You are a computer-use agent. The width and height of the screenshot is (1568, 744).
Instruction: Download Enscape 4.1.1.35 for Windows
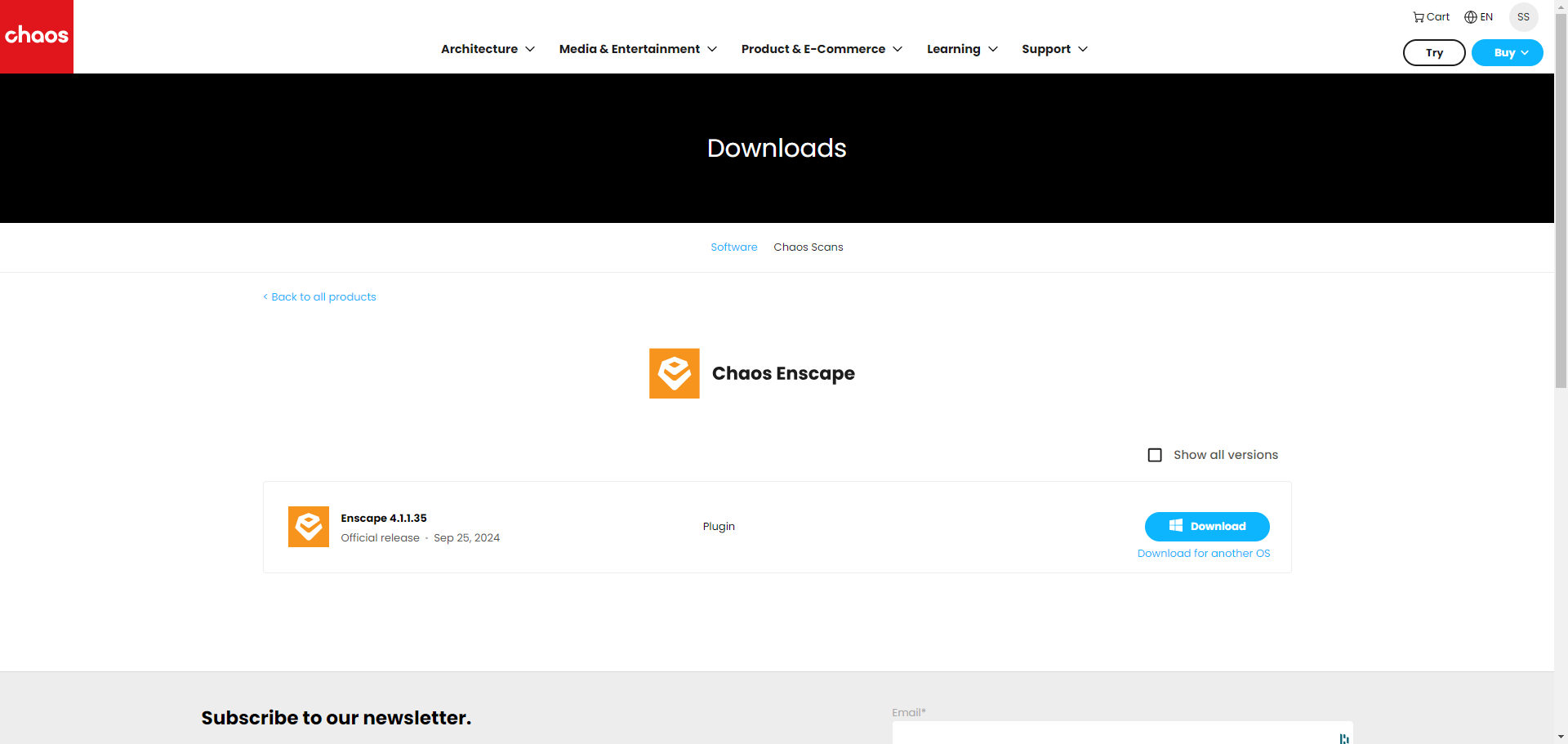[1207, 527]
